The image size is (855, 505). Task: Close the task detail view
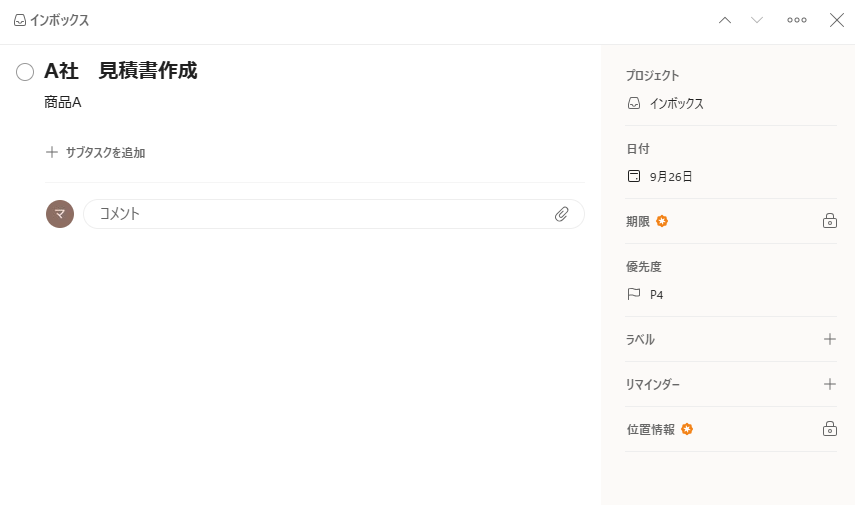tap(837, 20)
